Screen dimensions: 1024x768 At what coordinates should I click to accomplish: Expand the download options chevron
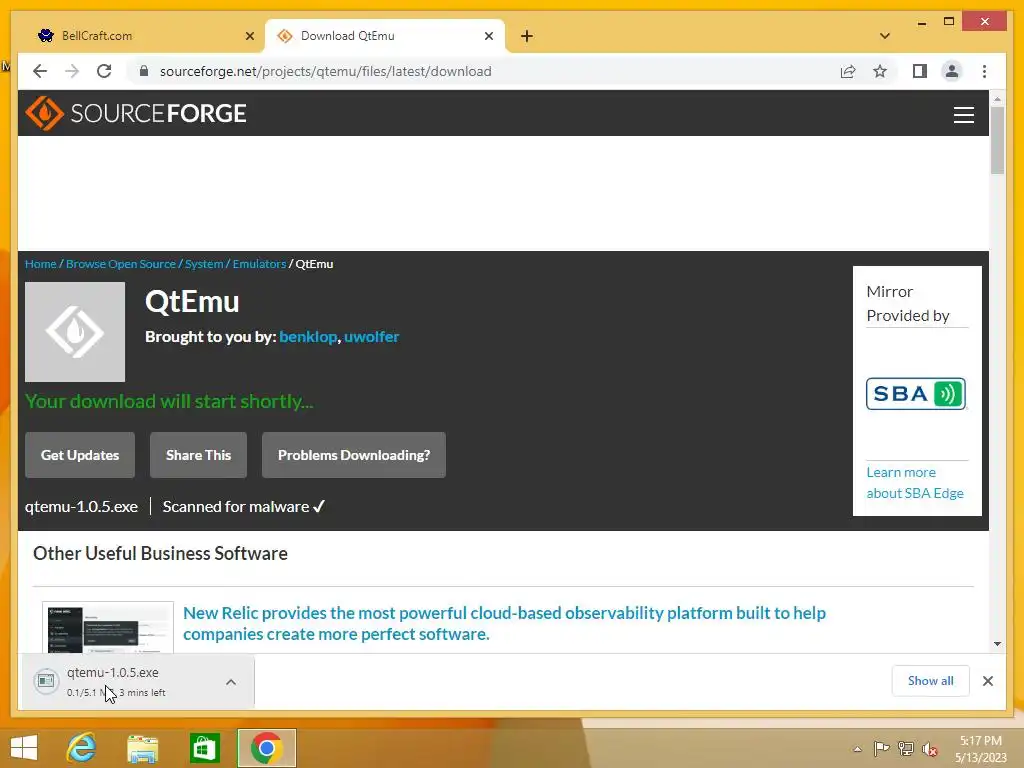231,682
